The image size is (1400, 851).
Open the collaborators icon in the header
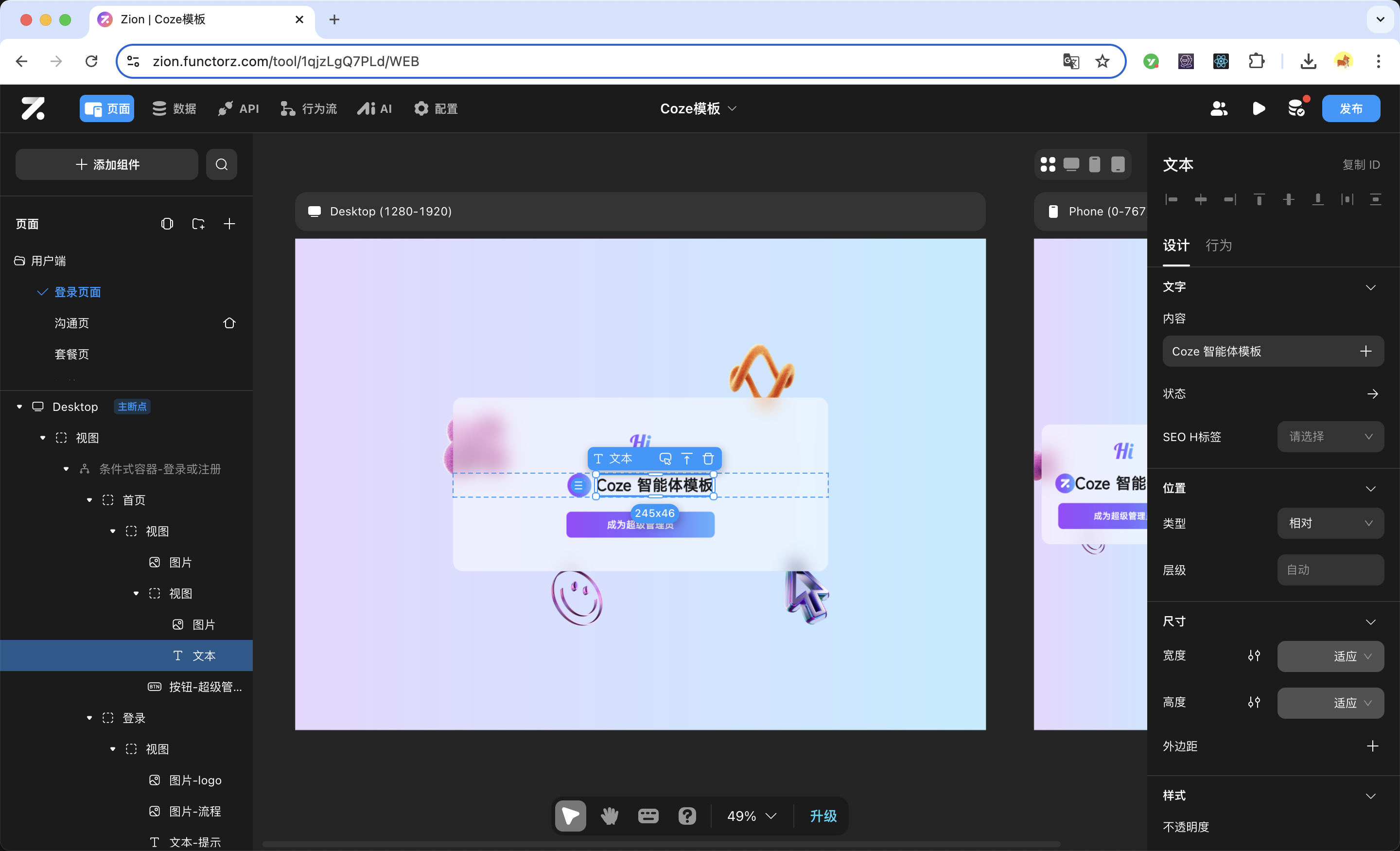point(1219,108)
